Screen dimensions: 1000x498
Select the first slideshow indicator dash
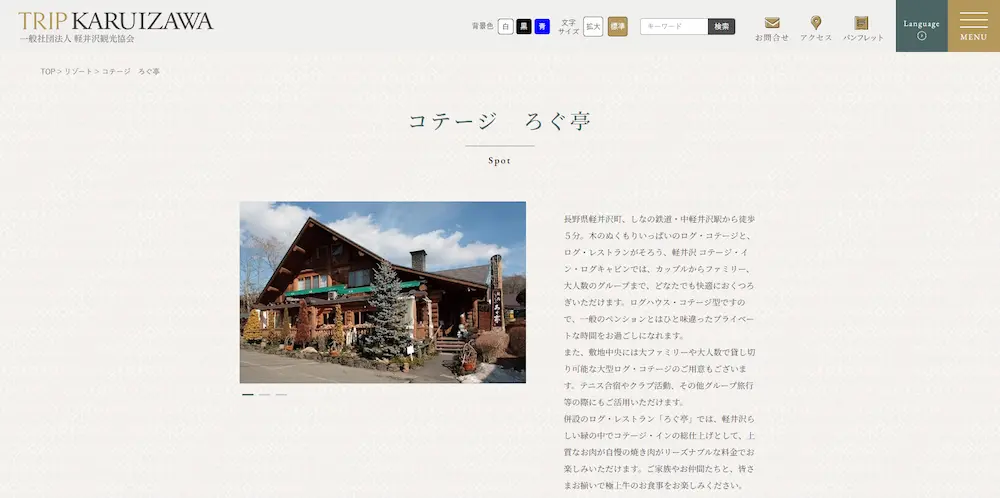coord(248,395)
